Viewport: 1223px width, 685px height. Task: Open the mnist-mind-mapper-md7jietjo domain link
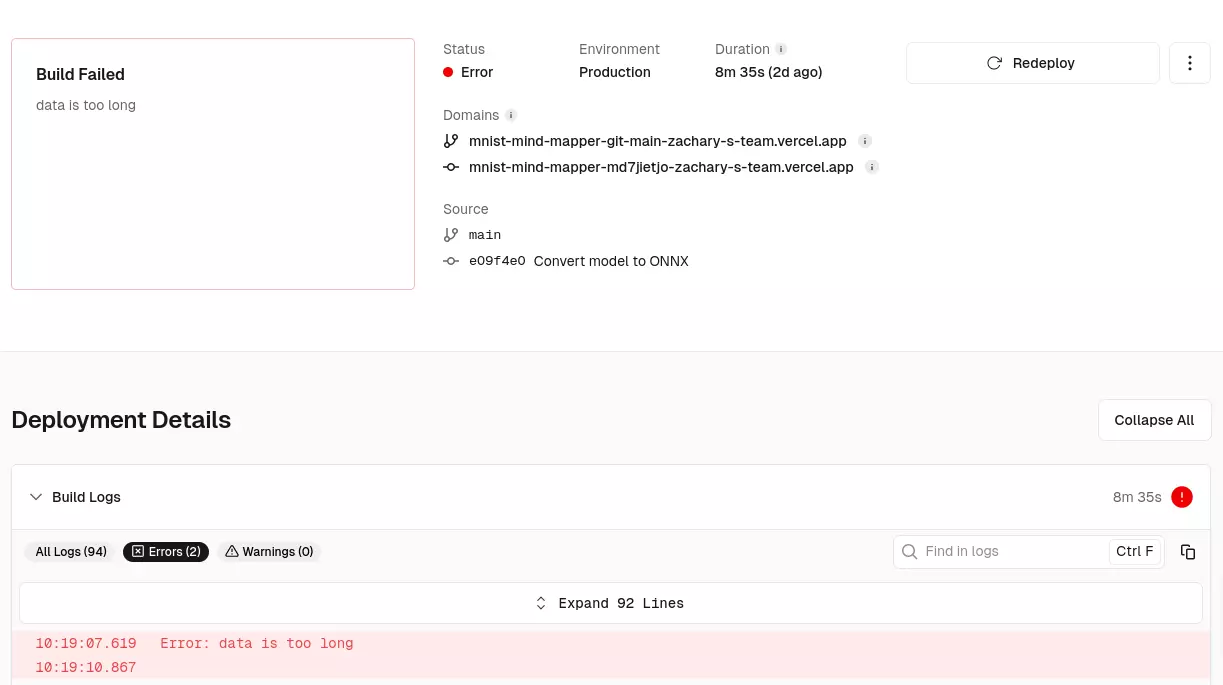pyautogui.click(x=661, y=167)
